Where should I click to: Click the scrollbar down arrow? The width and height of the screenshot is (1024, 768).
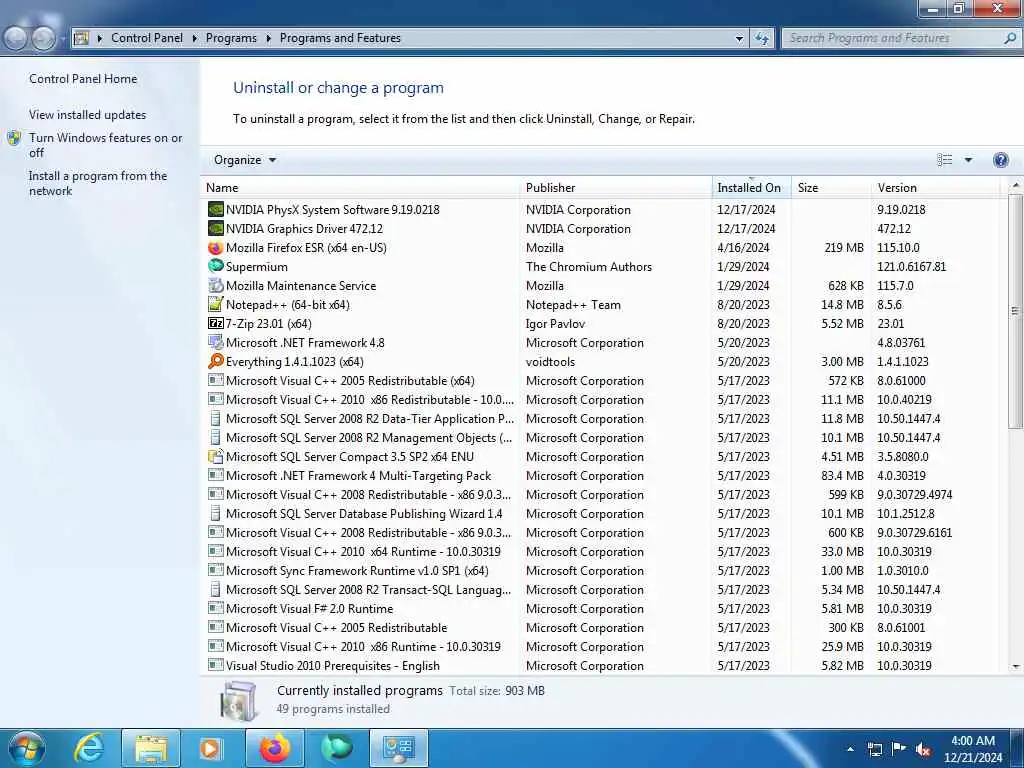pos(1015,666)
